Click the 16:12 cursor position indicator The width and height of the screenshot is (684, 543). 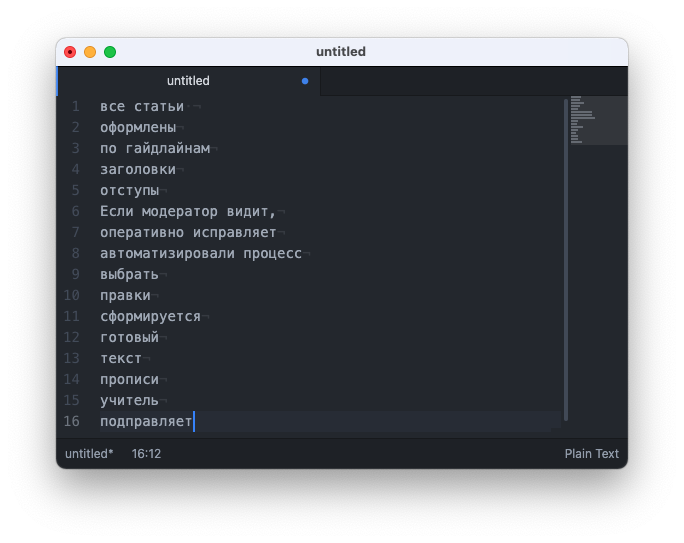pyautogui.click(x=146, y=454)
